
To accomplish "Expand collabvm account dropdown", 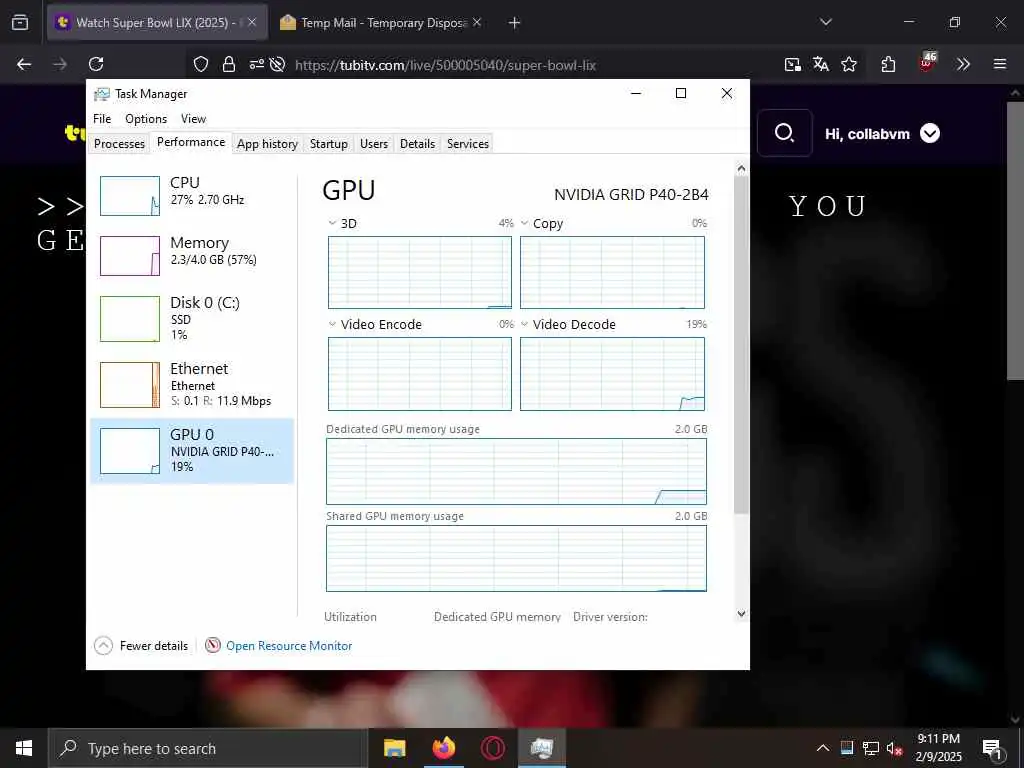I will click(930, 134).
